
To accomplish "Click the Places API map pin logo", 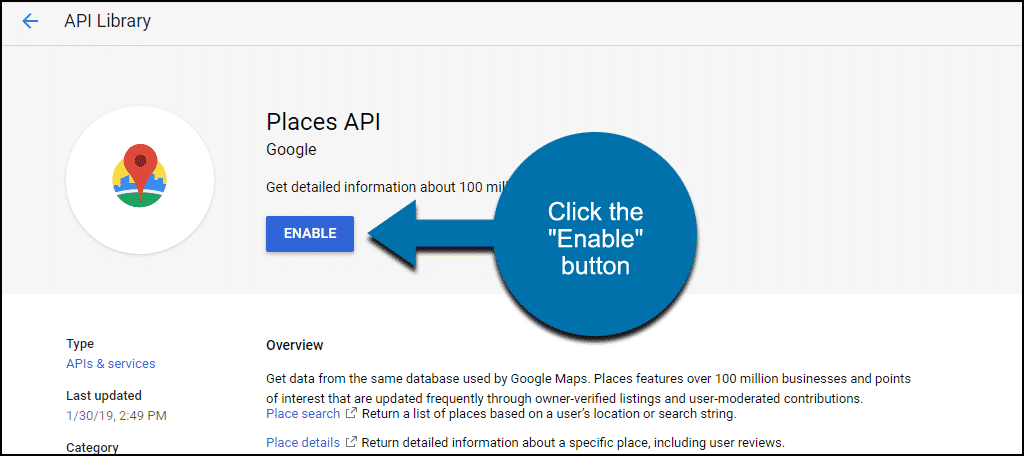I will [139, 176].
